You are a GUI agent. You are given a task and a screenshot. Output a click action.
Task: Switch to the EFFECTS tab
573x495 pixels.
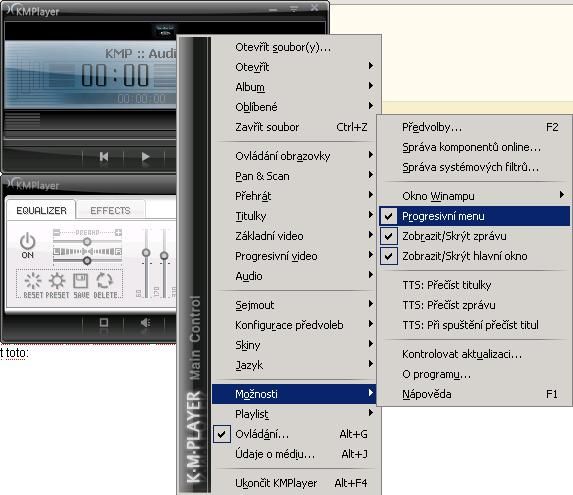tap(110, 210)
